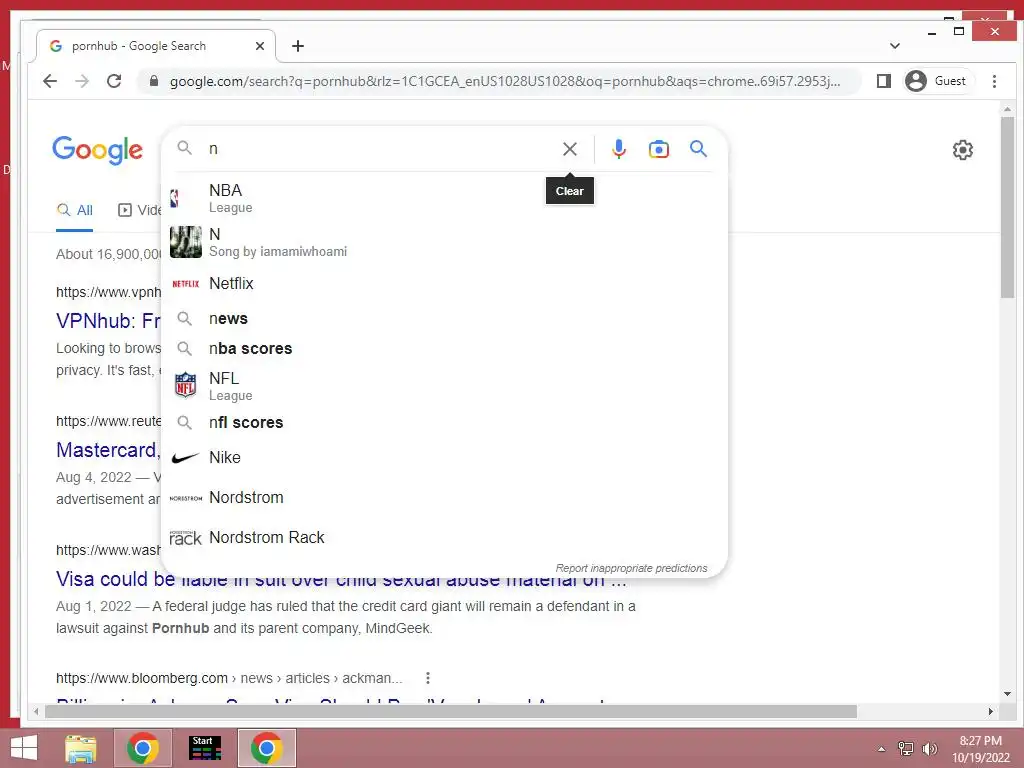Click the Chrome address bar URL
The width and height of the screenshot is (1024, 768).
point(505,81)
